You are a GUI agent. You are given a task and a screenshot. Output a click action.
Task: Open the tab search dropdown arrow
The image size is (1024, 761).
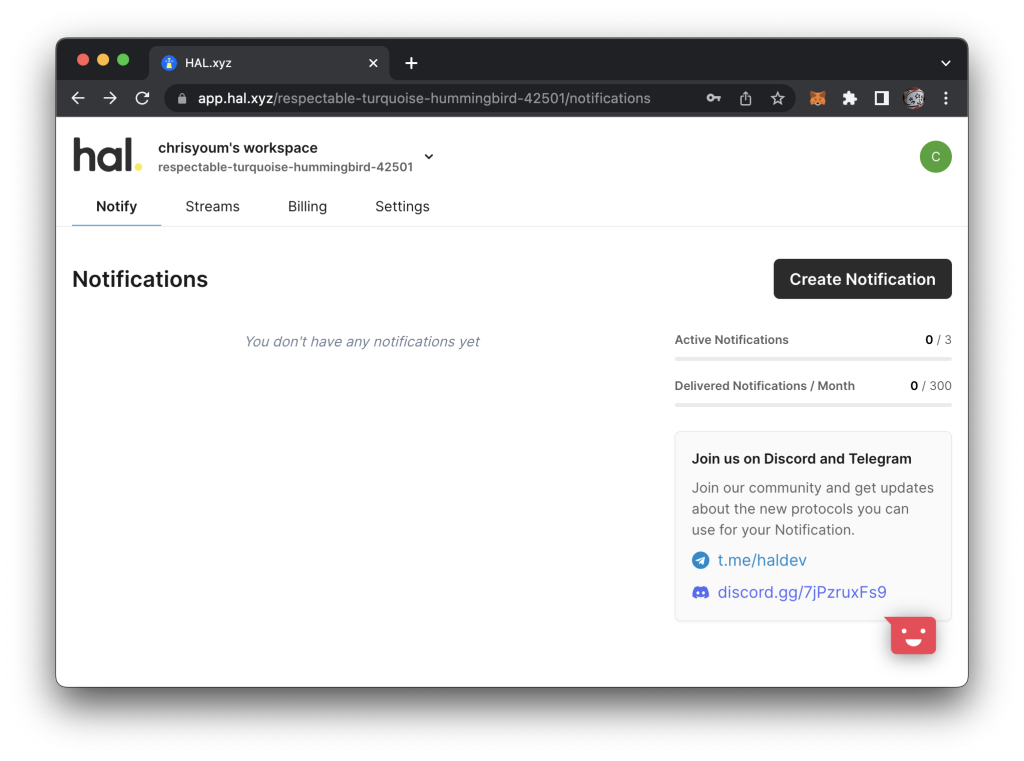click(945, 63)
